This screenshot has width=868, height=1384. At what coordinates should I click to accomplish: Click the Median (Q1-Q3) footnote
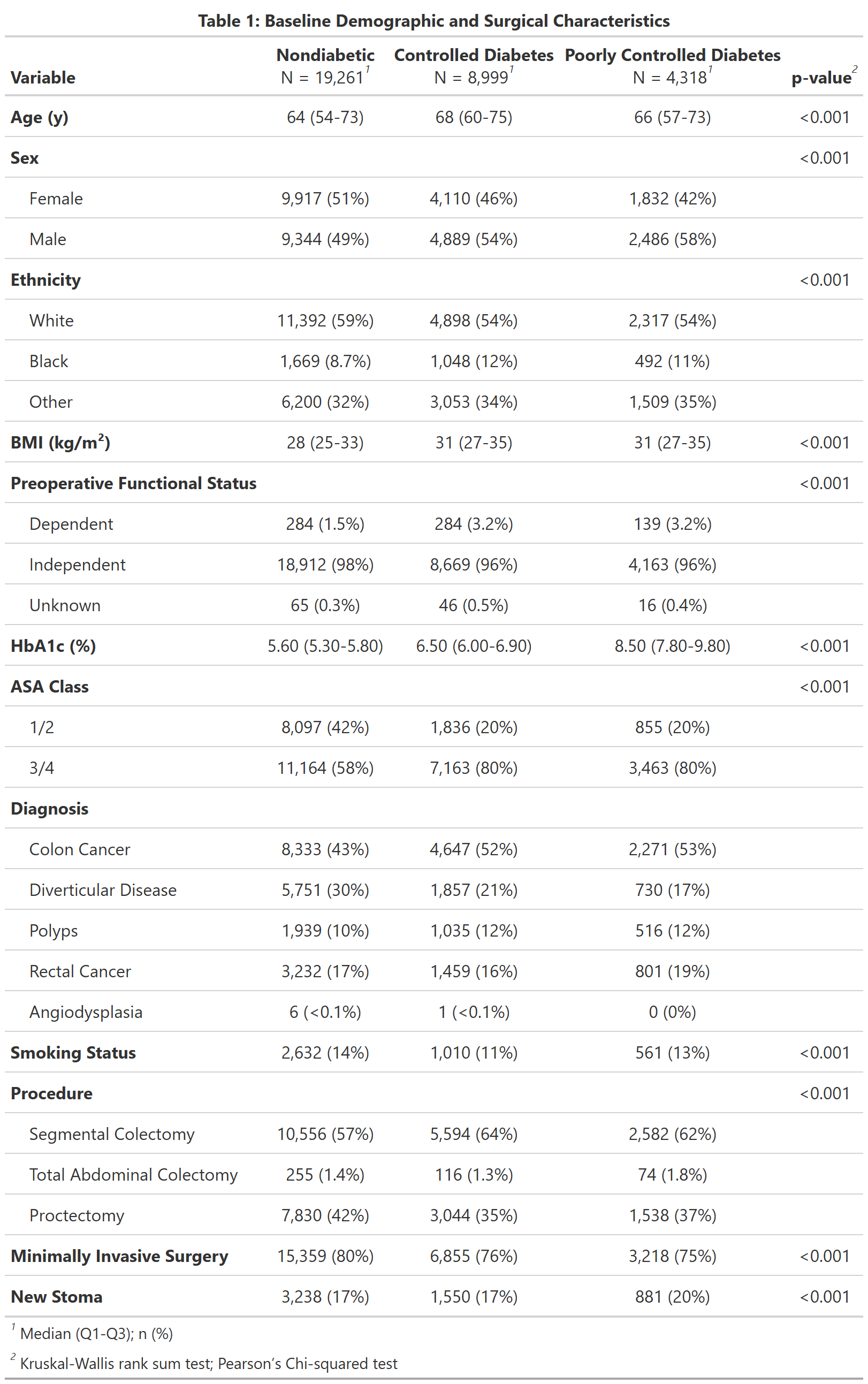pyautogui.click(x=96, y=1334)
